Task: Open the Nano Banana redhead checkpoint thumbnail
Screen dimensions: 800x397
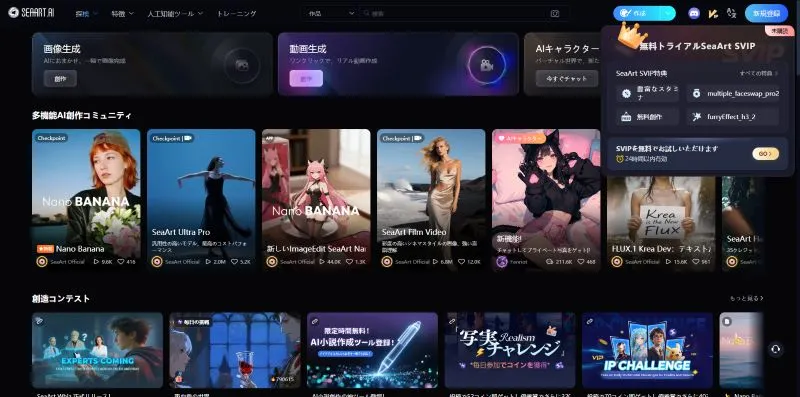Action: (86, 200)
